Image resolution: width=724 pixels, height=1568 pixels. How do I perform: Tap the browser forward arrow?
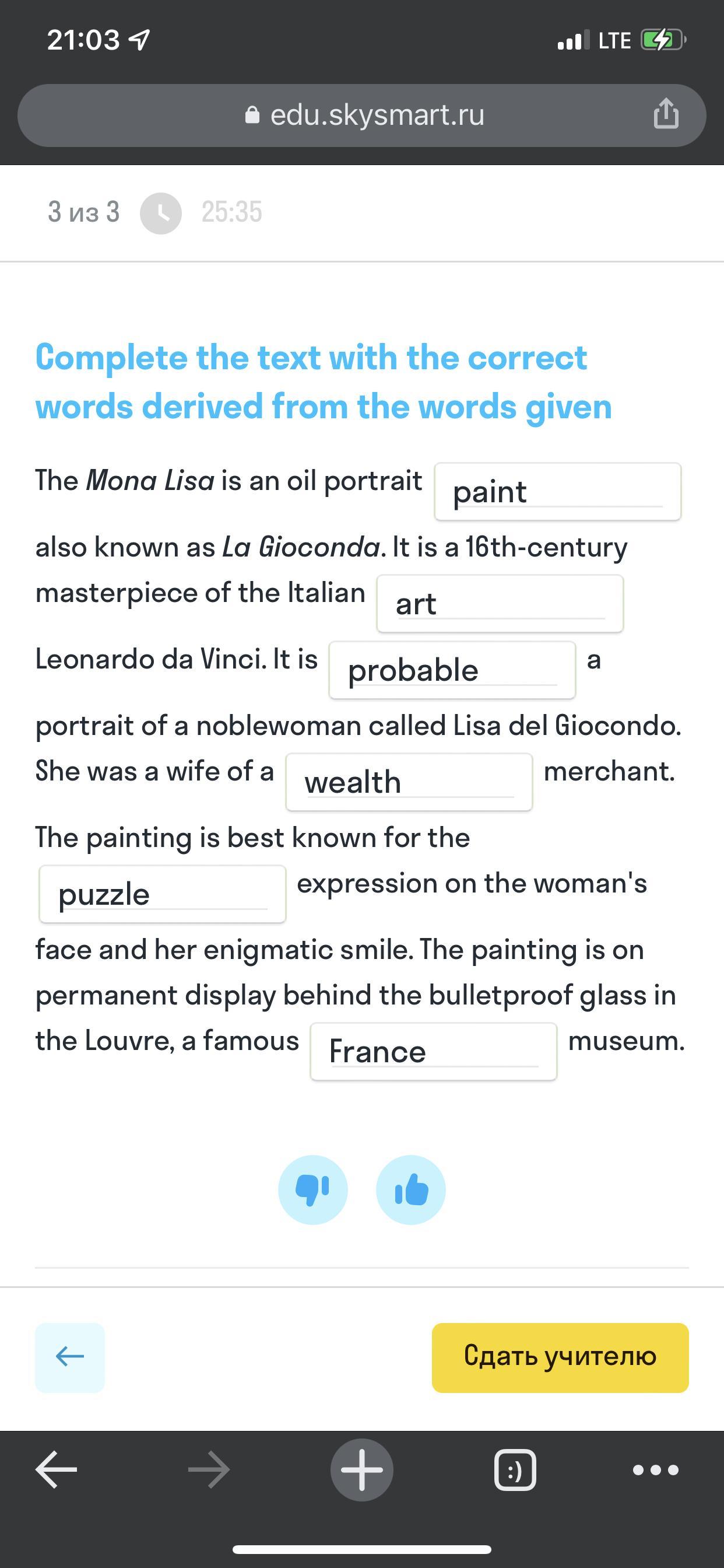[209, 1469]
